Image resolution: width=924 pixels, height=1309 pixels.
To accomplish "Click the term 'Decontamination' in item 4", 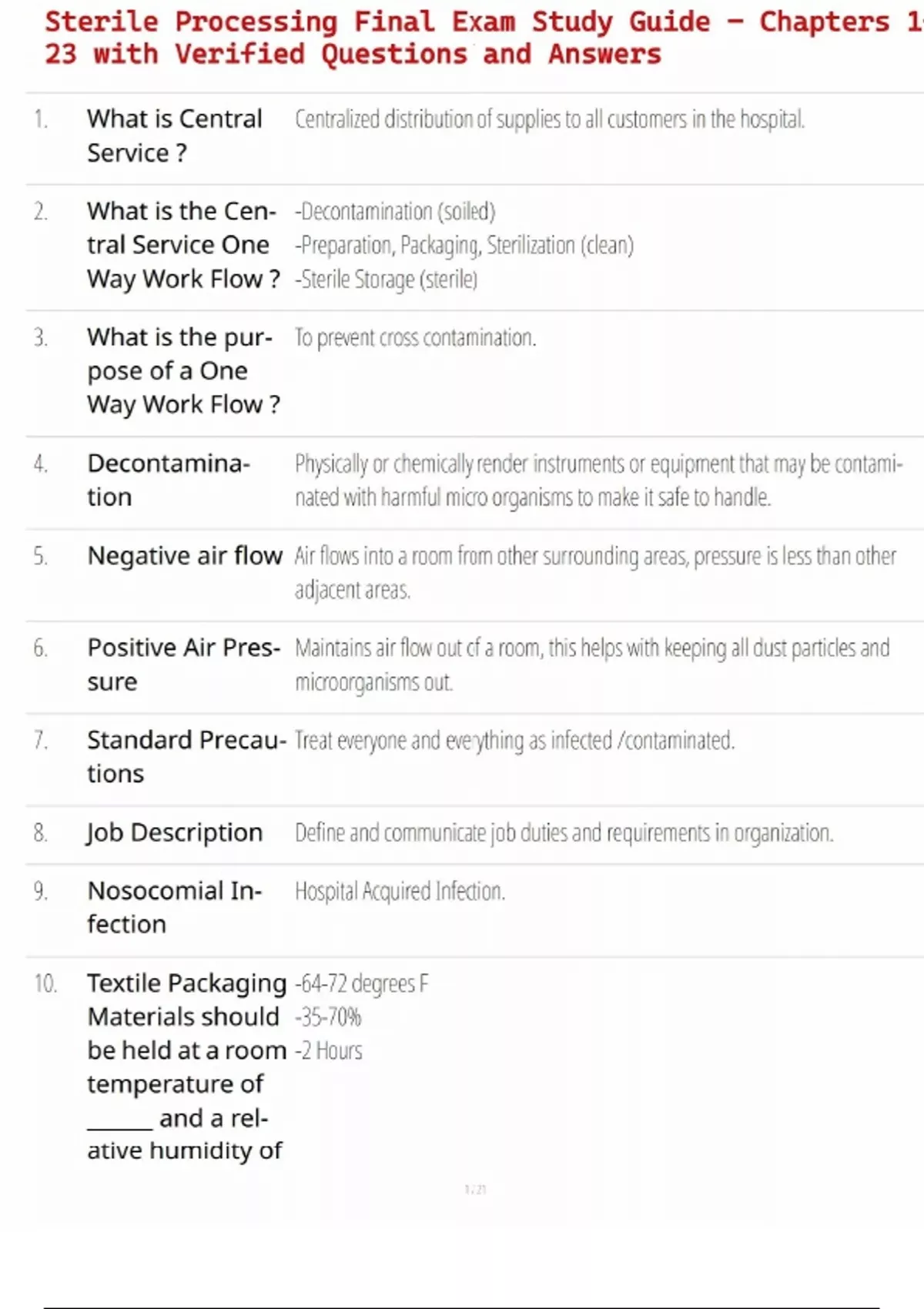I will click(168, 480).
